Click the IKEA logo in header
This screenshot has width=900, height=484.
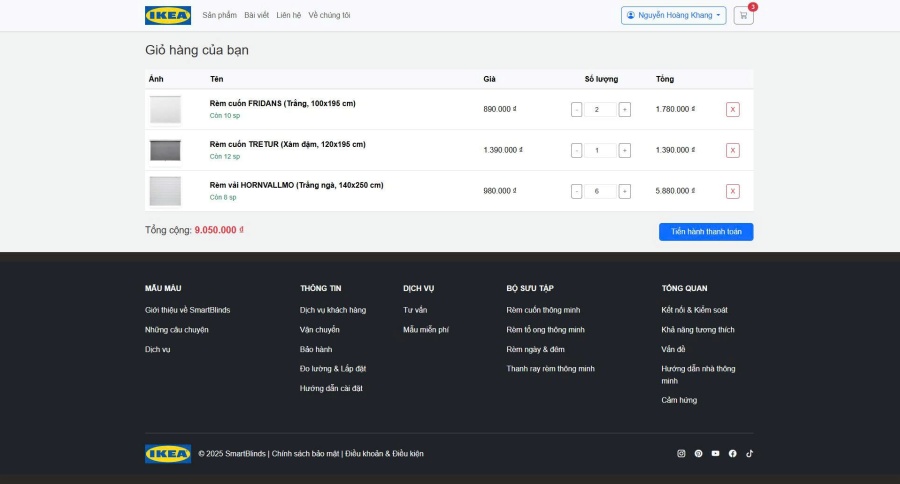[x=168, y=16]
